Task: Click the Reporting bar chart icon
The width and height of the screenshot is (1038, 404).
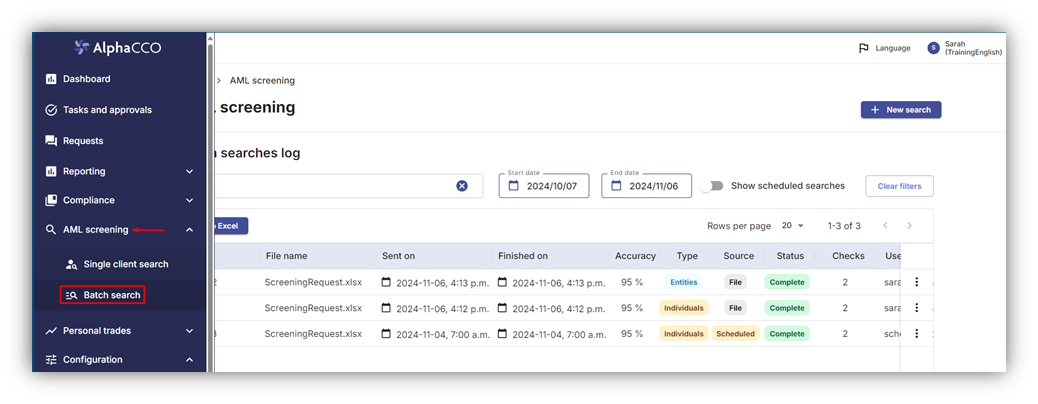Action: pos(50,171)
